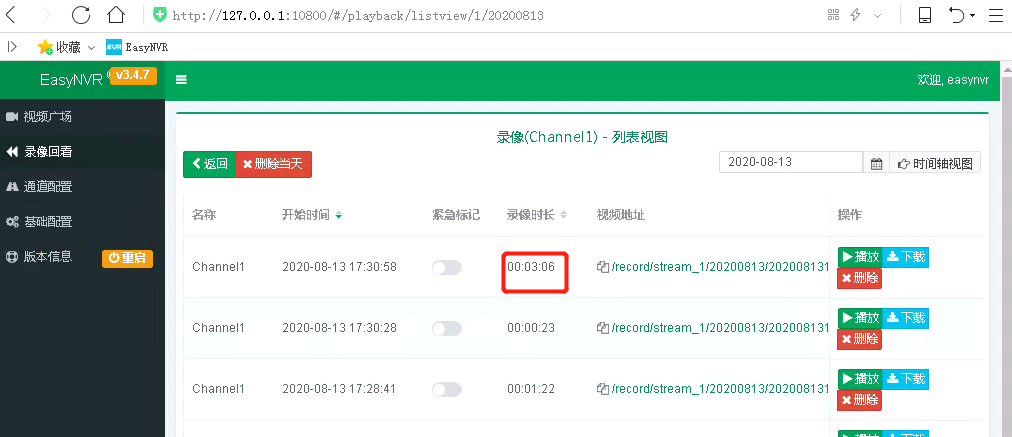Click the lightning speed-mode icon

856,15
